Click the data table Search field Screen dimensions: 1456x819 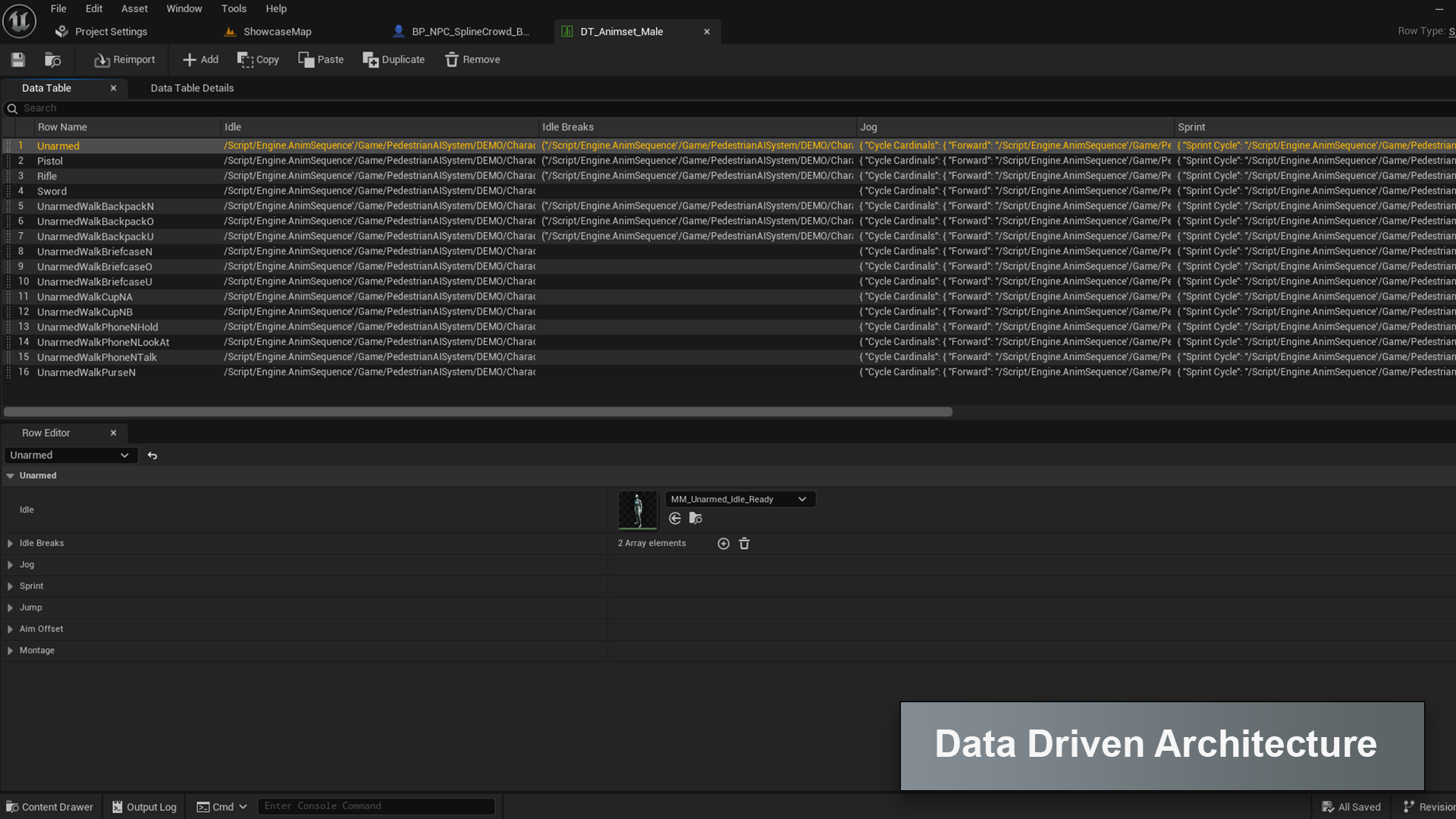click(379, 108)
